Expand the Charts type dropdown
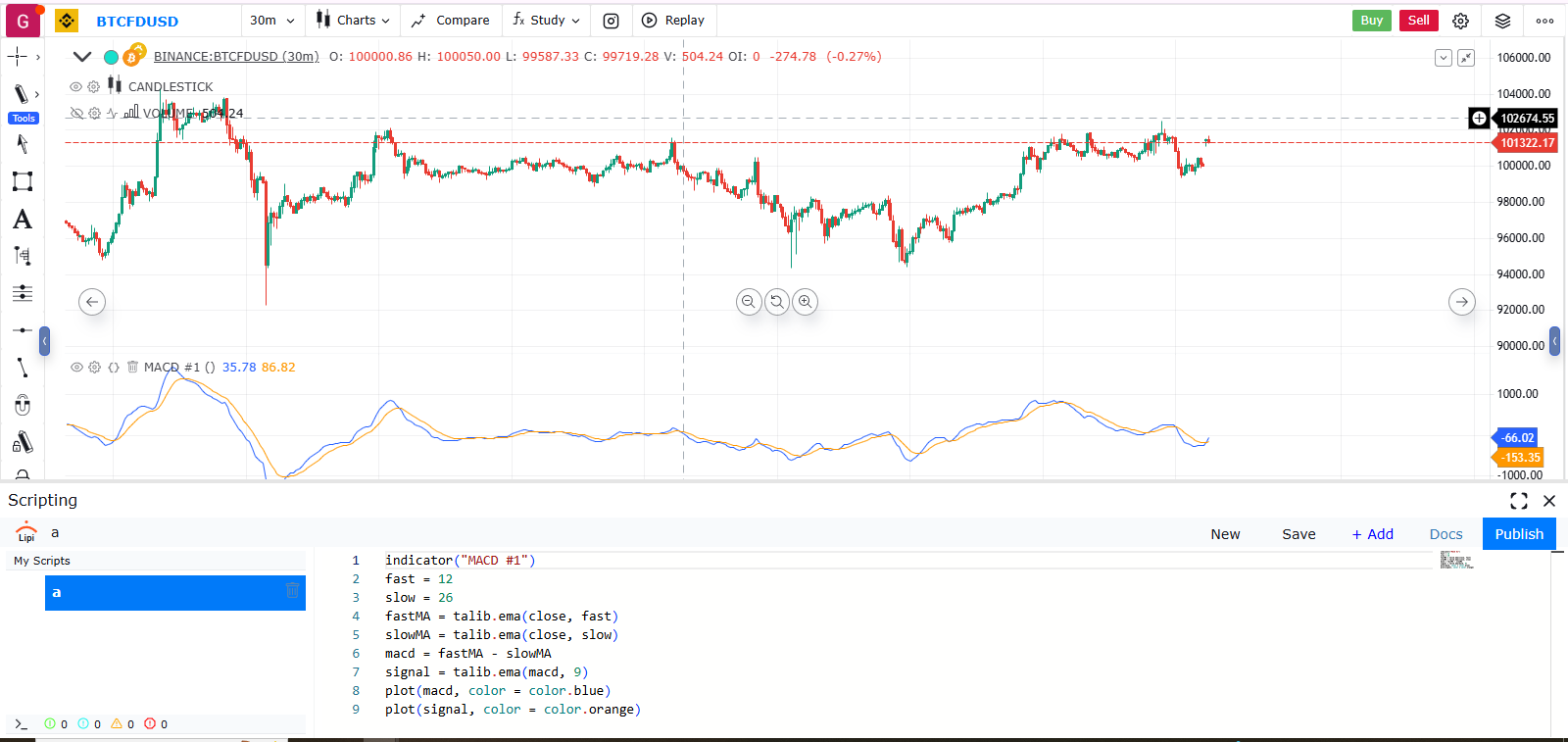The height and width of the screenshot is (742, 1568). (x=353, y=21)
